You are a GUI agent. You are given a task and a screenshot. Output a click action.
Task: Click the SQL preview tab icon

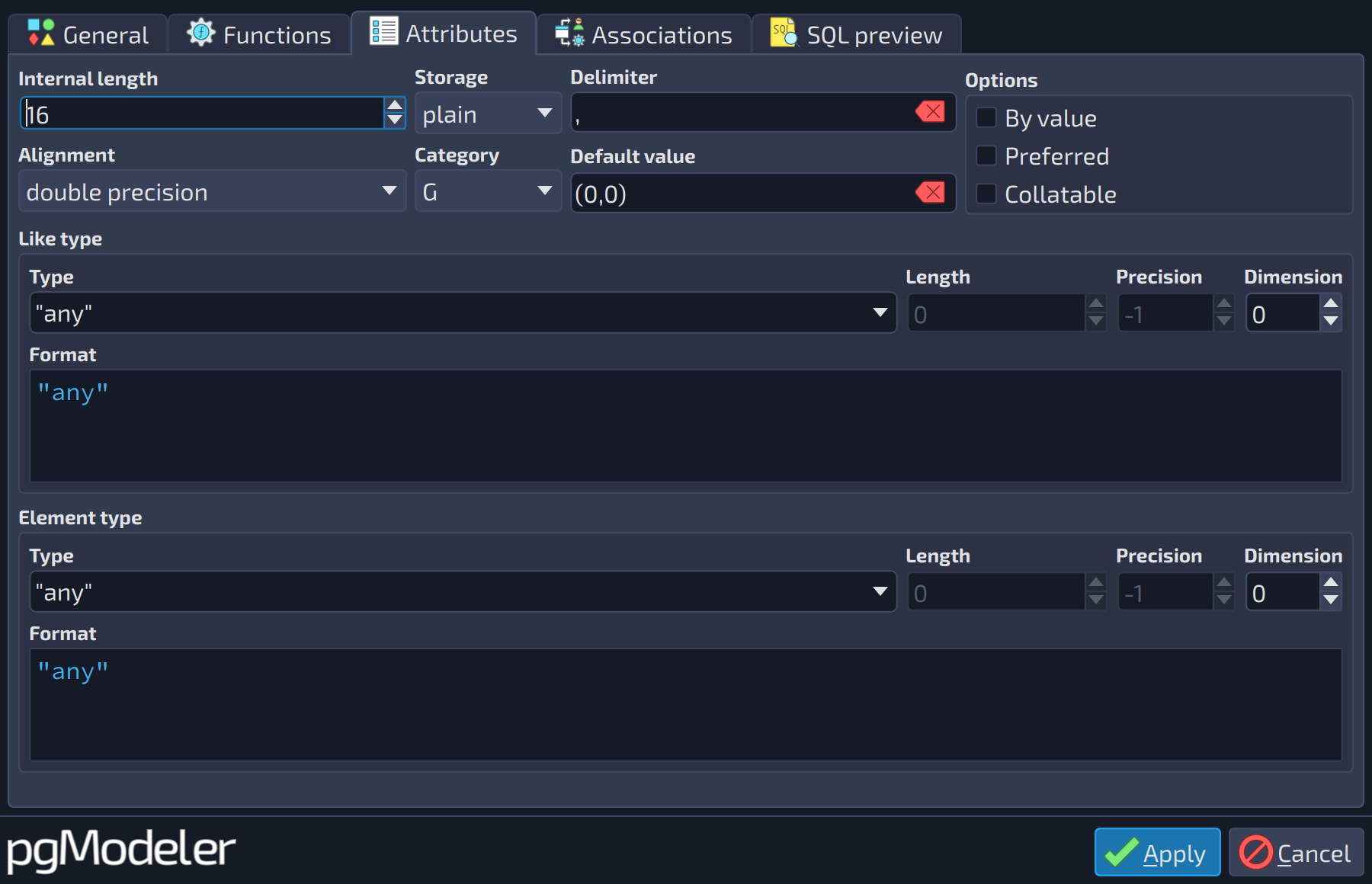pyautogui.click(x=784, y=33)
